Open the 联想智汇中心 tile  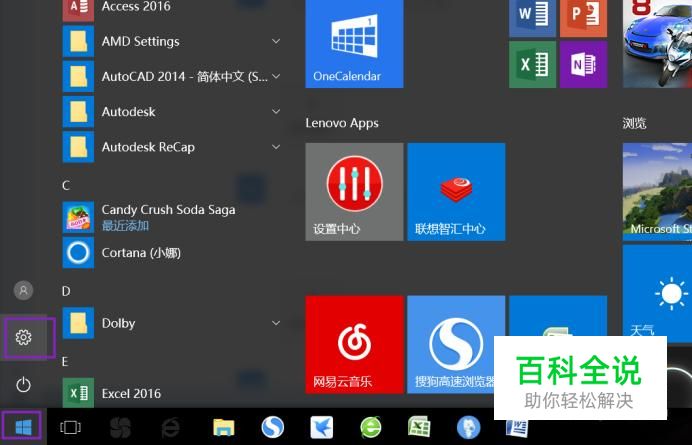tap(456, 192)
